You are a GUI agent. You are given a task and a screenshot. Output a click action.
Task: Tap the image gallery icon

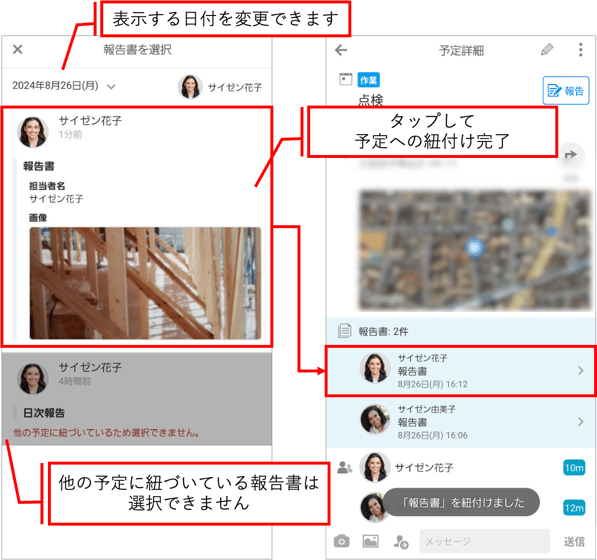coord(370,541)
